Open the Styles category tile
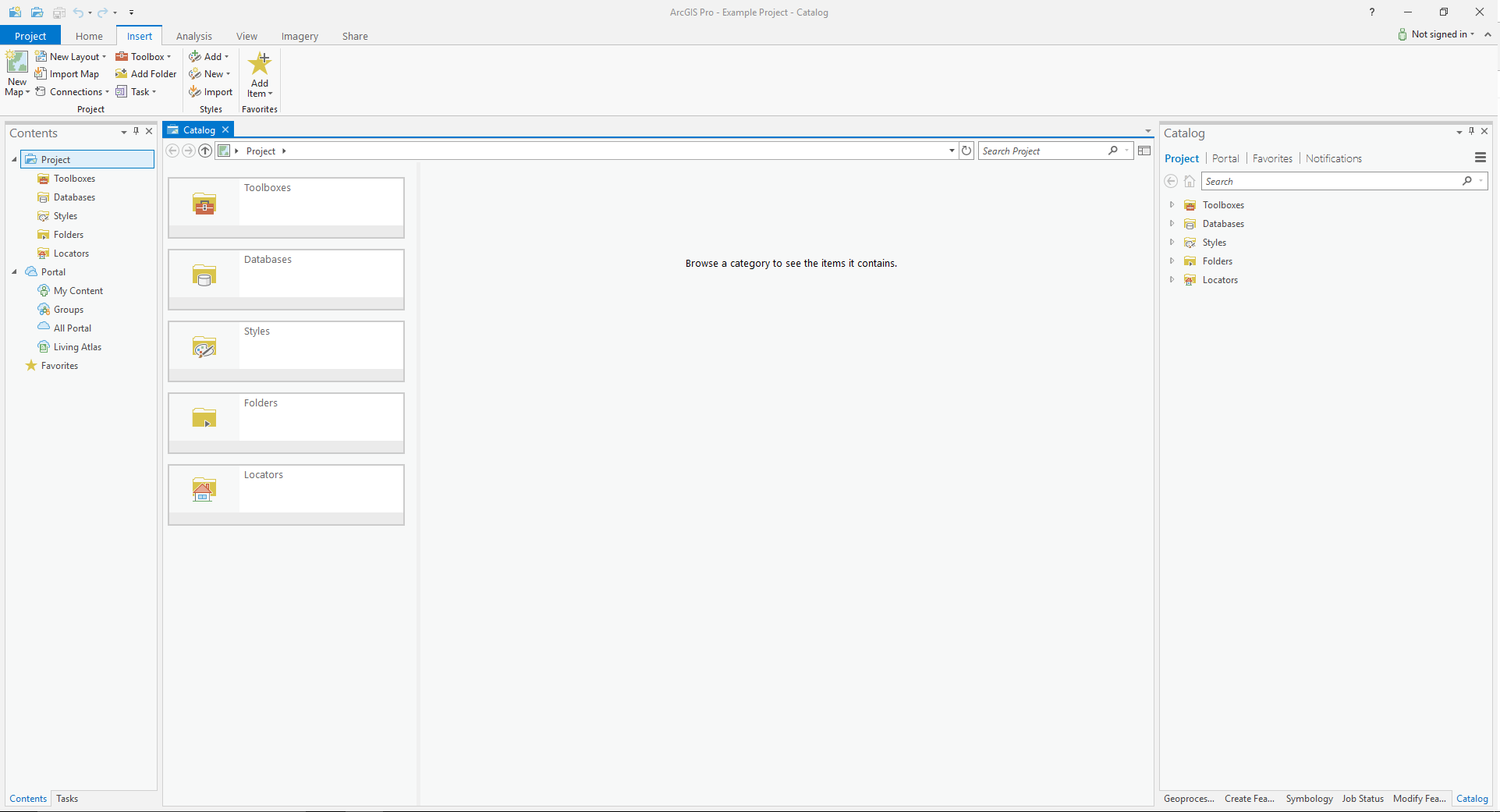This screenshot has height=812, width=1500. tap(286, 351)
